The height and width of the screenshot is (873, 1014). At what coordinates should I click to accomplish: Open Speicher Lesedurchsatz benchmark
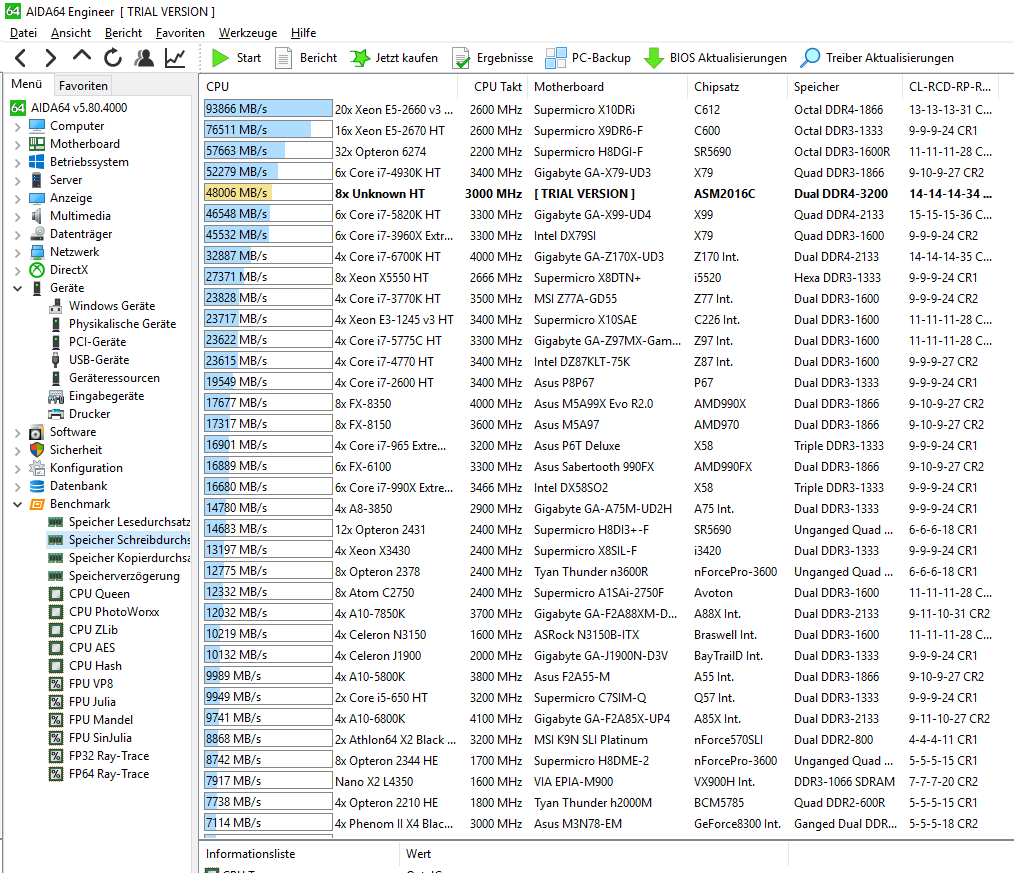coord(129,522)
